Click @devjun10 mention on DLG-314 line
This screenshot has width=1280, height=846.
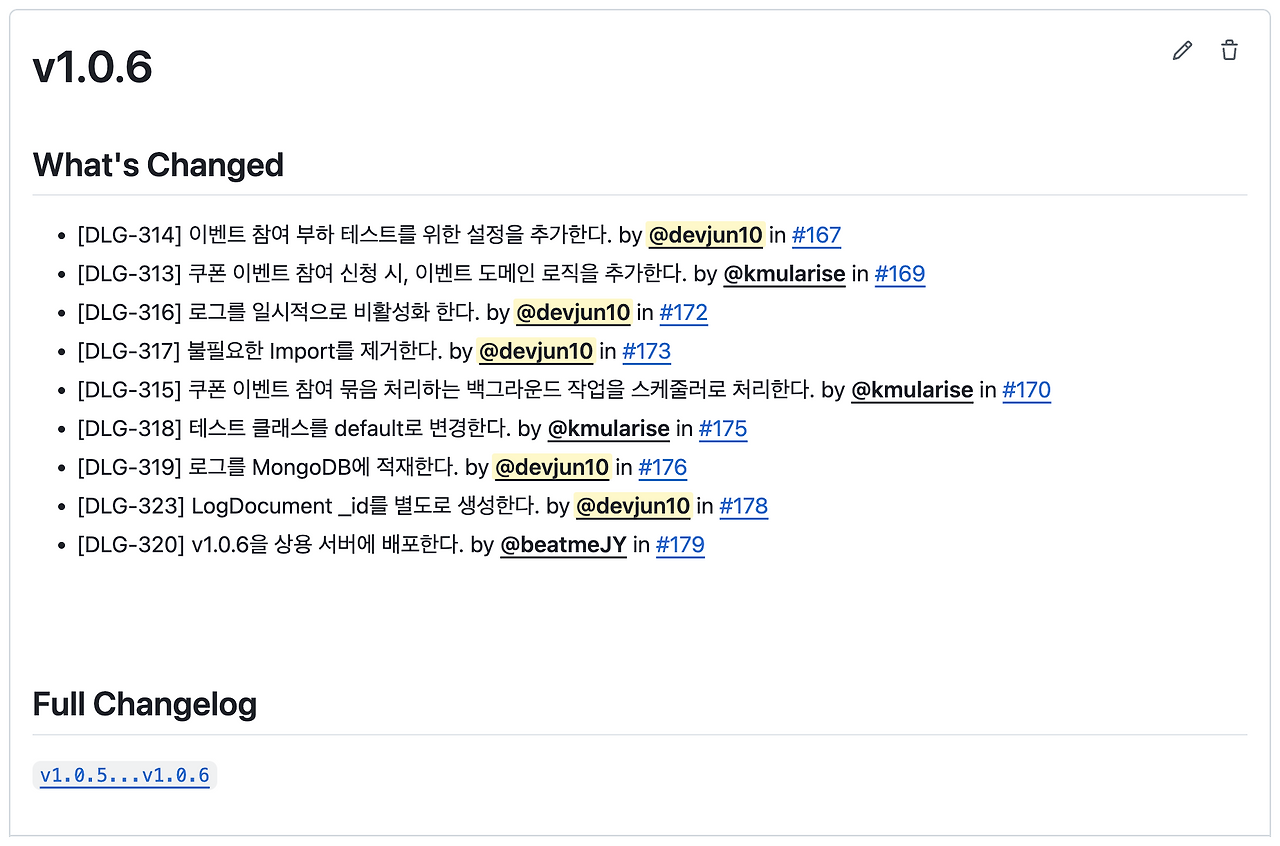click(x=705, y=236)
